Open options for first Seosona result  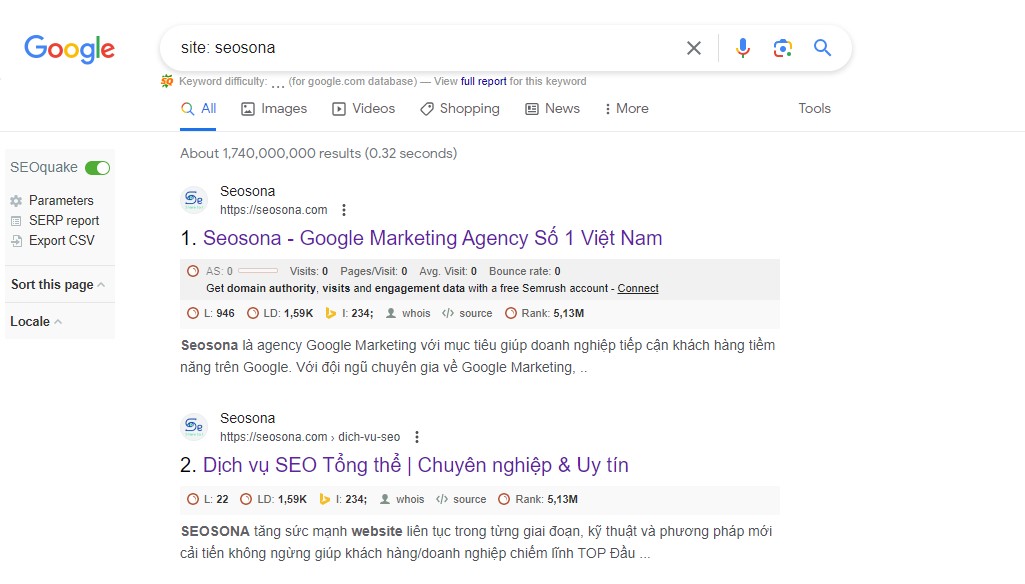[x=344, y=210]
